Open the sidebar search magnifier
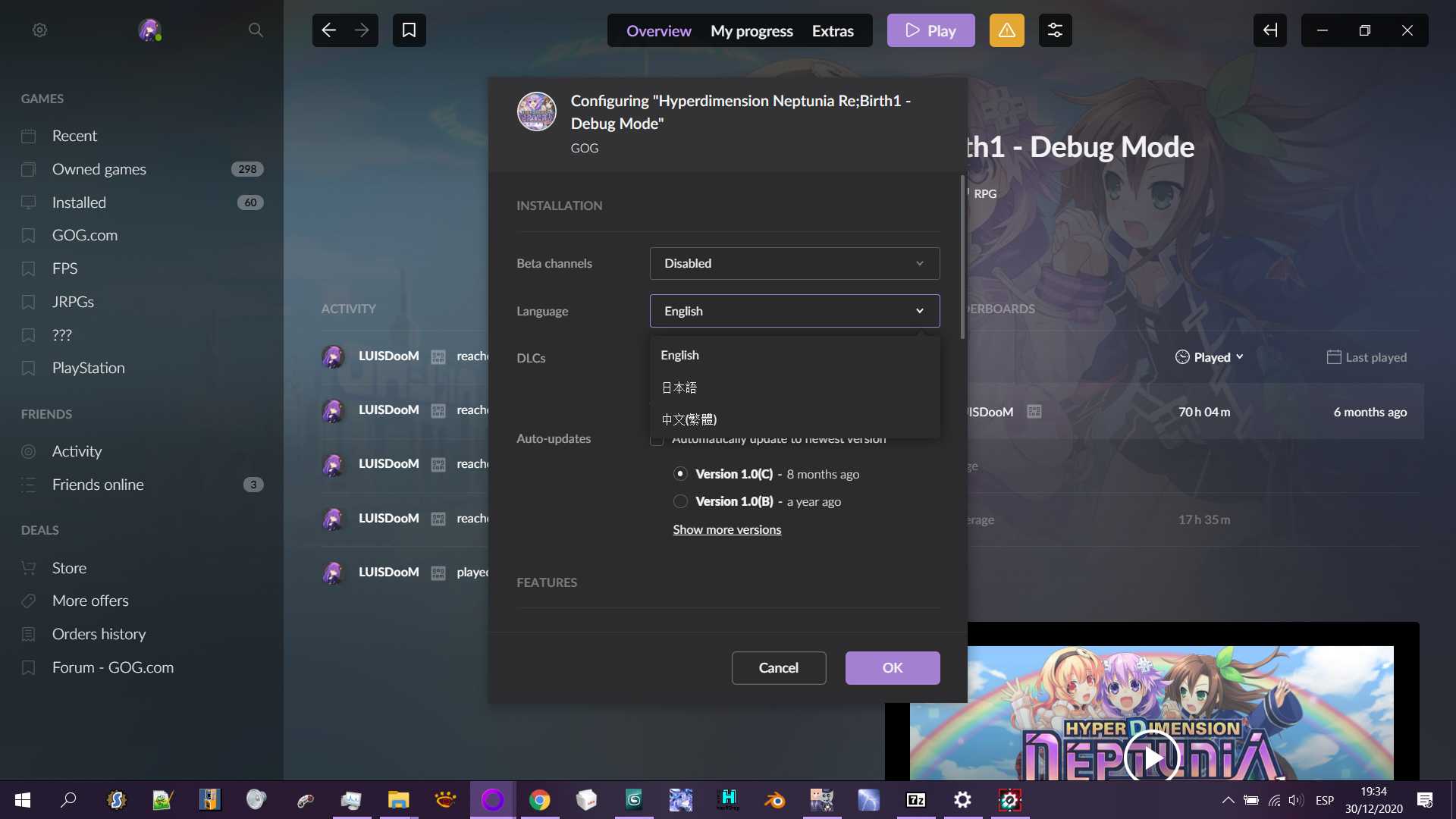 coord(256,30)
